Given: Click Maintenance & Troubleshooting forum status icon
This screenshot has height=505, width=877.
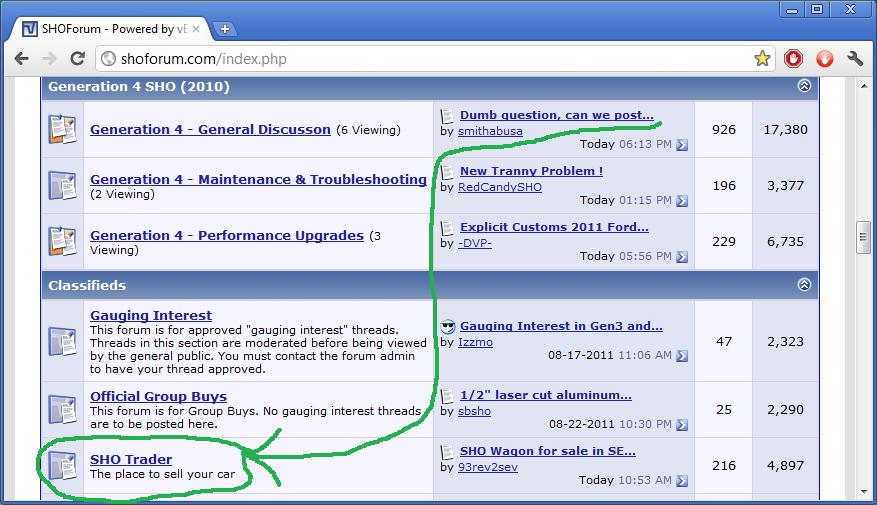Looking at the screenshot, I should pos(62,186).
